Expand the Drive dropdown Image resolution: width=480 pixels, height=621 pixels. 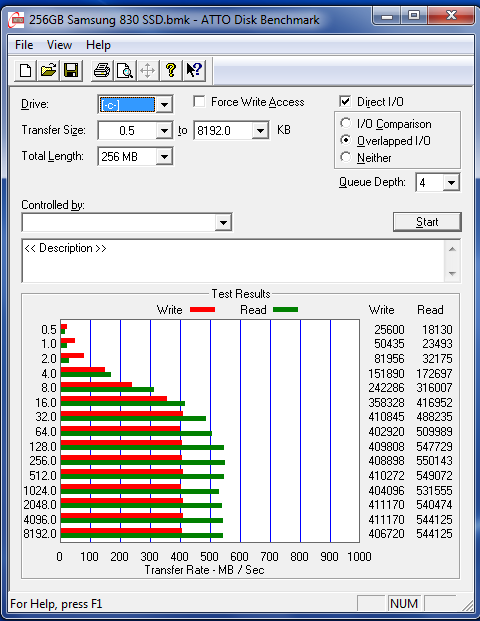(x=164, y=105)
